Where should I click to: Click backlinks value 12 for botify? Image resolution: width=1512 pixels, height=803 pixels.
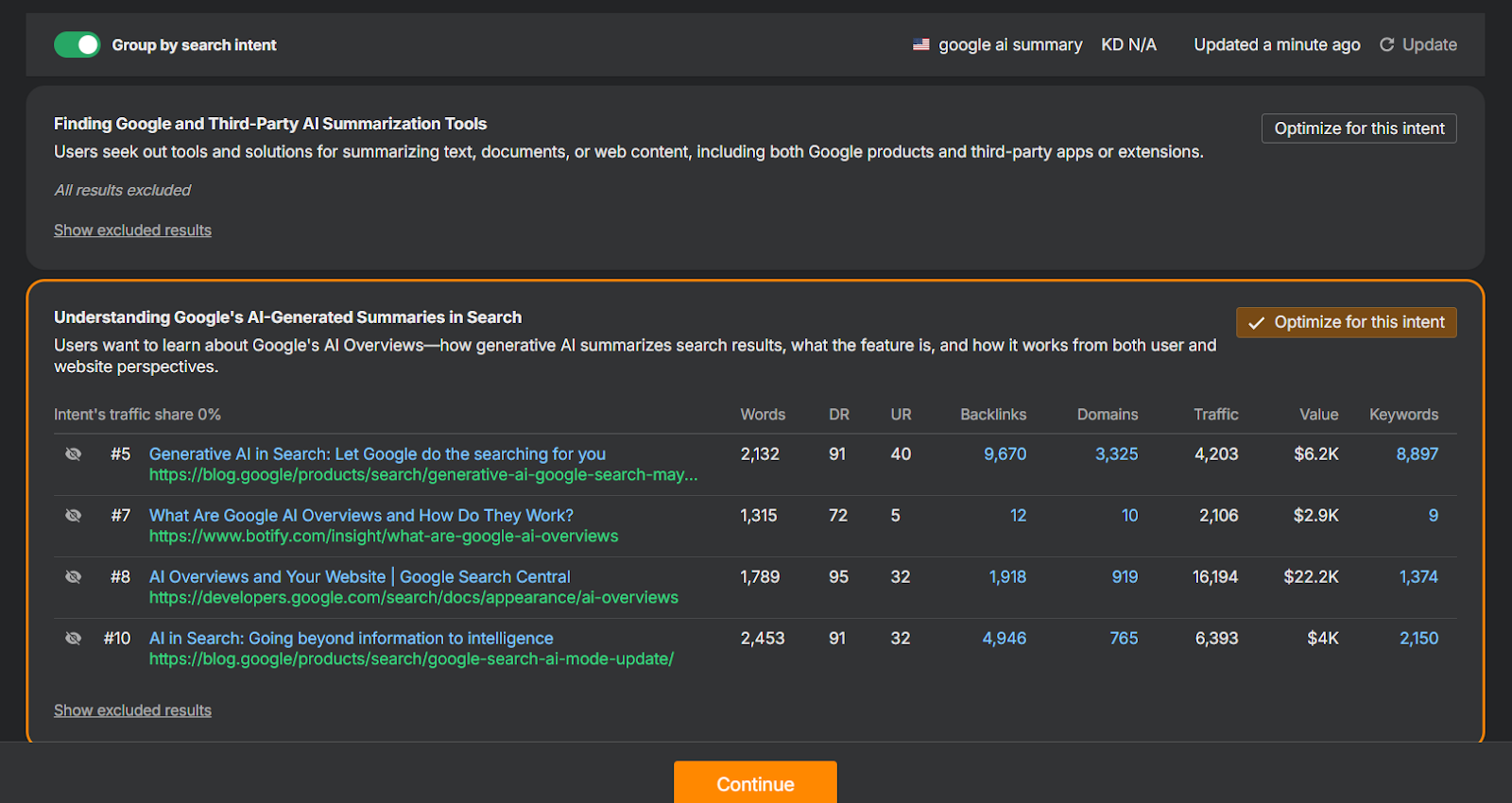coord(1018,516)
